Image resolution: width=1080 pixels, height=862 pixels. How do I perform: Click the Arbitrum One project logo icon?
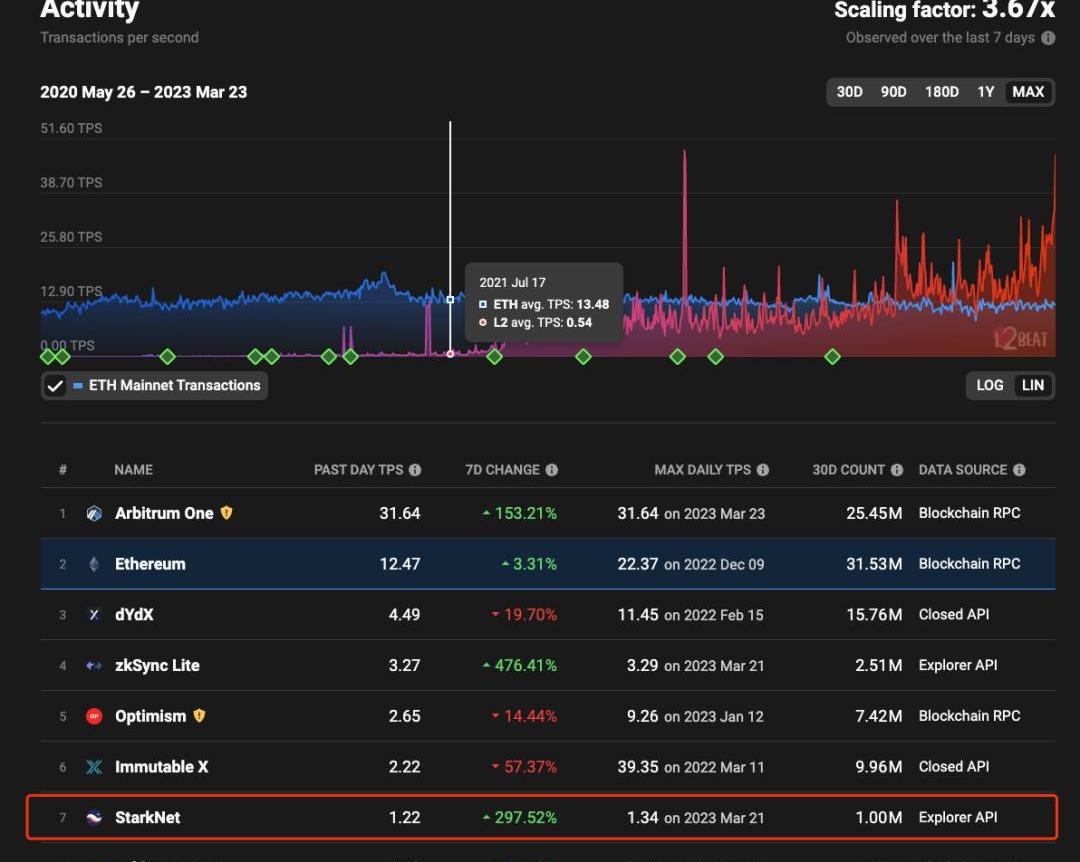coord(94,514)
